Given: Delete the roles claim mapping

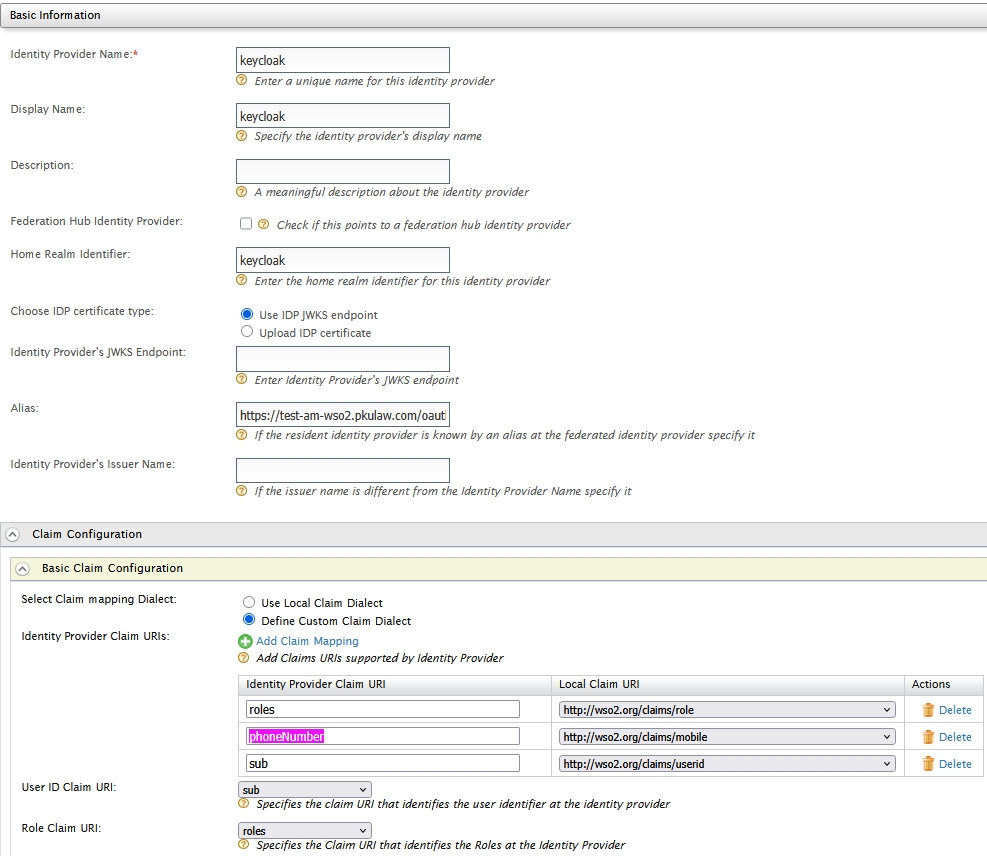Looking at the screenshot, I should click(955, 710).
